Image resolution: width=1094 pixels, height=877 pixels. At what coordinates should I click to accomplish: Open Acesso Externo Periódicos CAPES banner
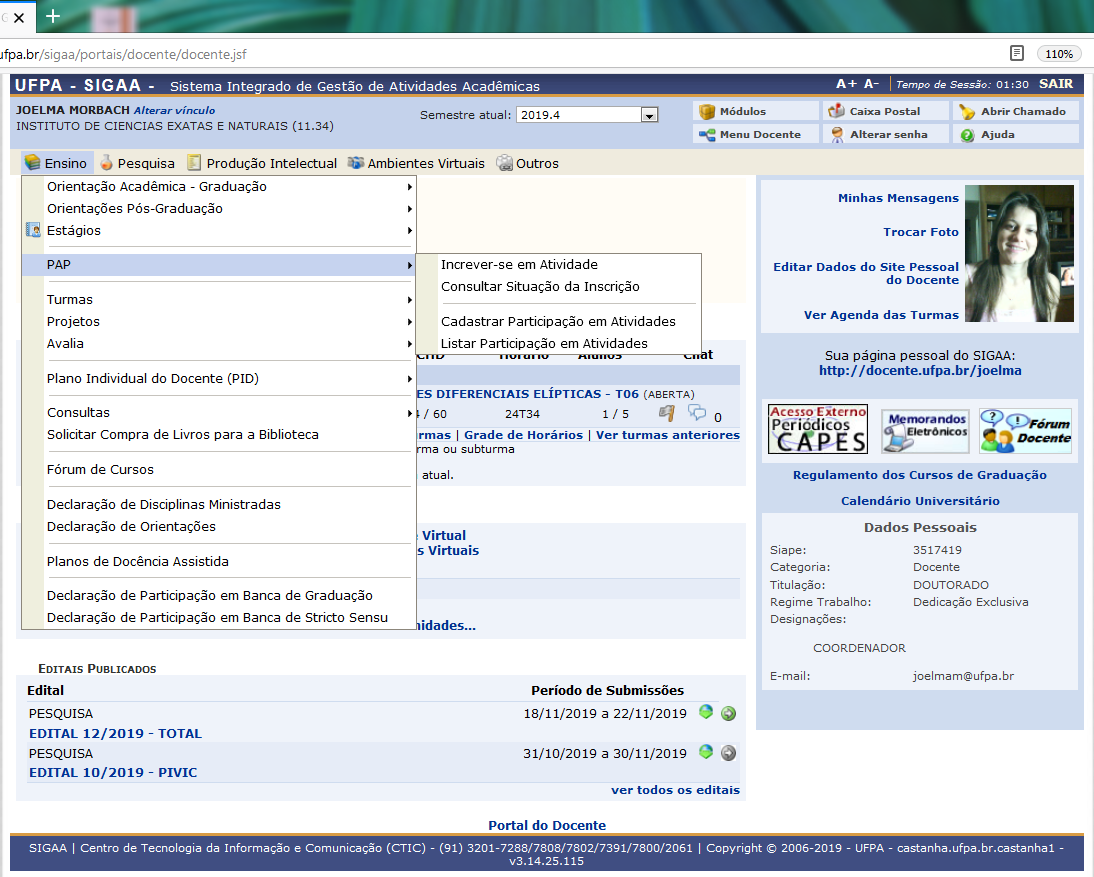(x=818, y=429)
